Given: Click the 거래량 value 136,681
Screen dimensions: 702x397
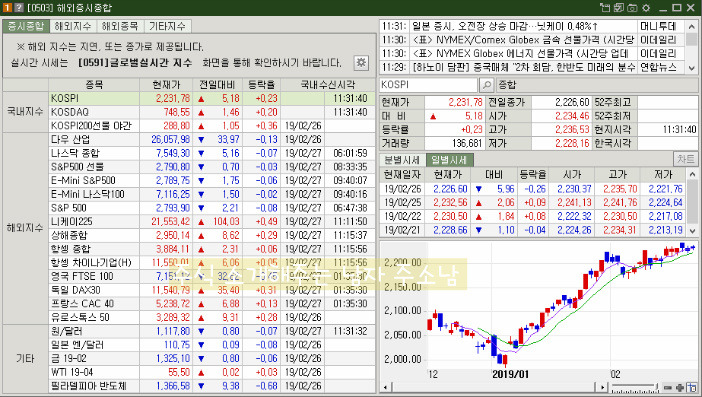Looking at the screenshot, I should point(467,143).
